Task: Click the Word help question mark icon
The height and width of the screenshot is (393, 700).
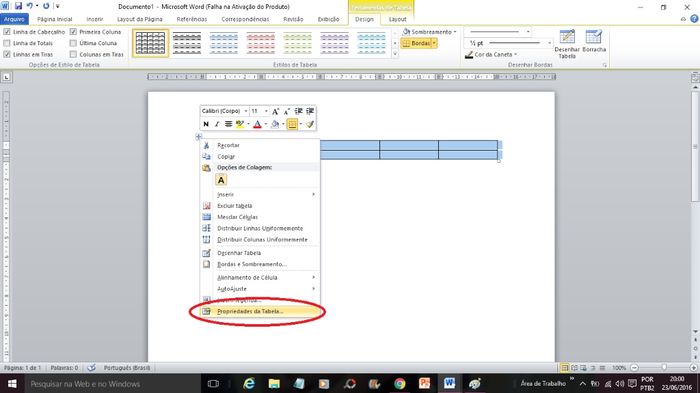Action: point(694,19)
